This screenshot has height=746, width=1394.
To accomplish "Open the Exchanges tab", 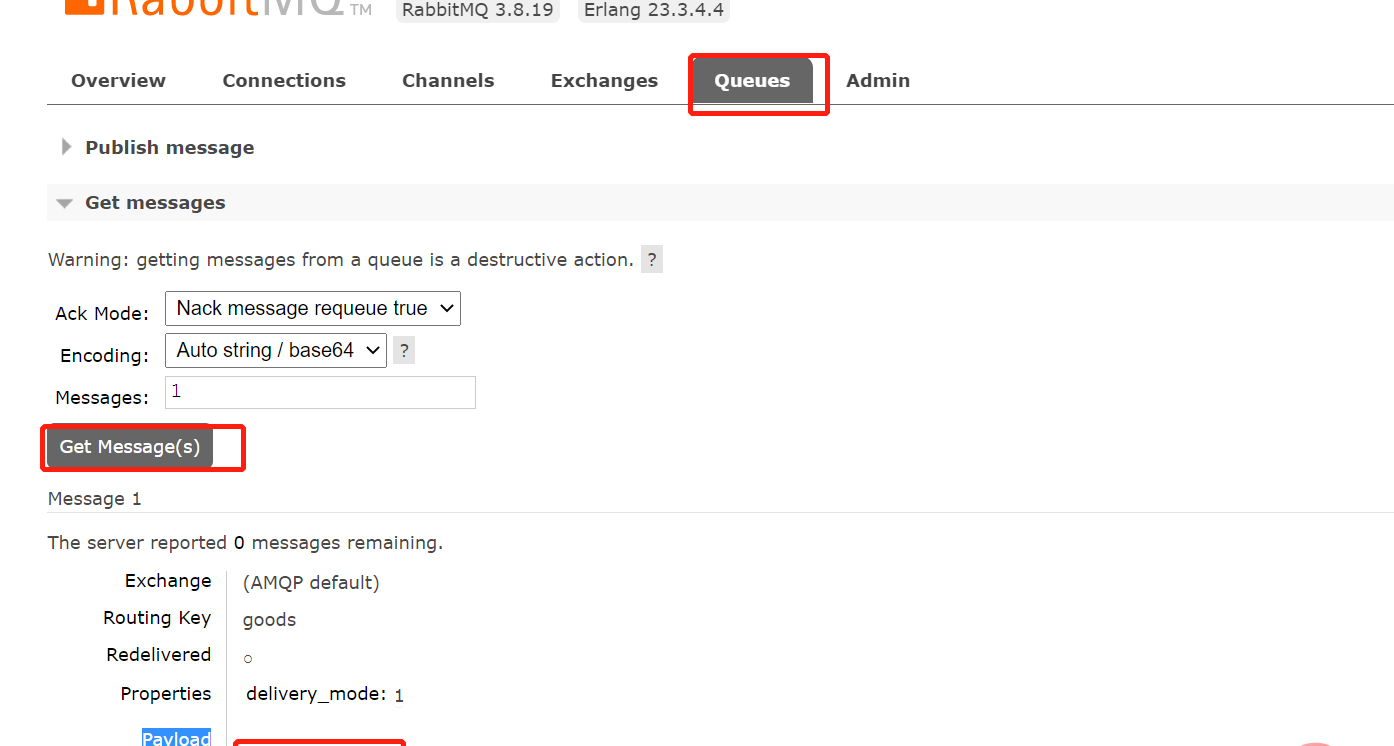I will [604, 81].
